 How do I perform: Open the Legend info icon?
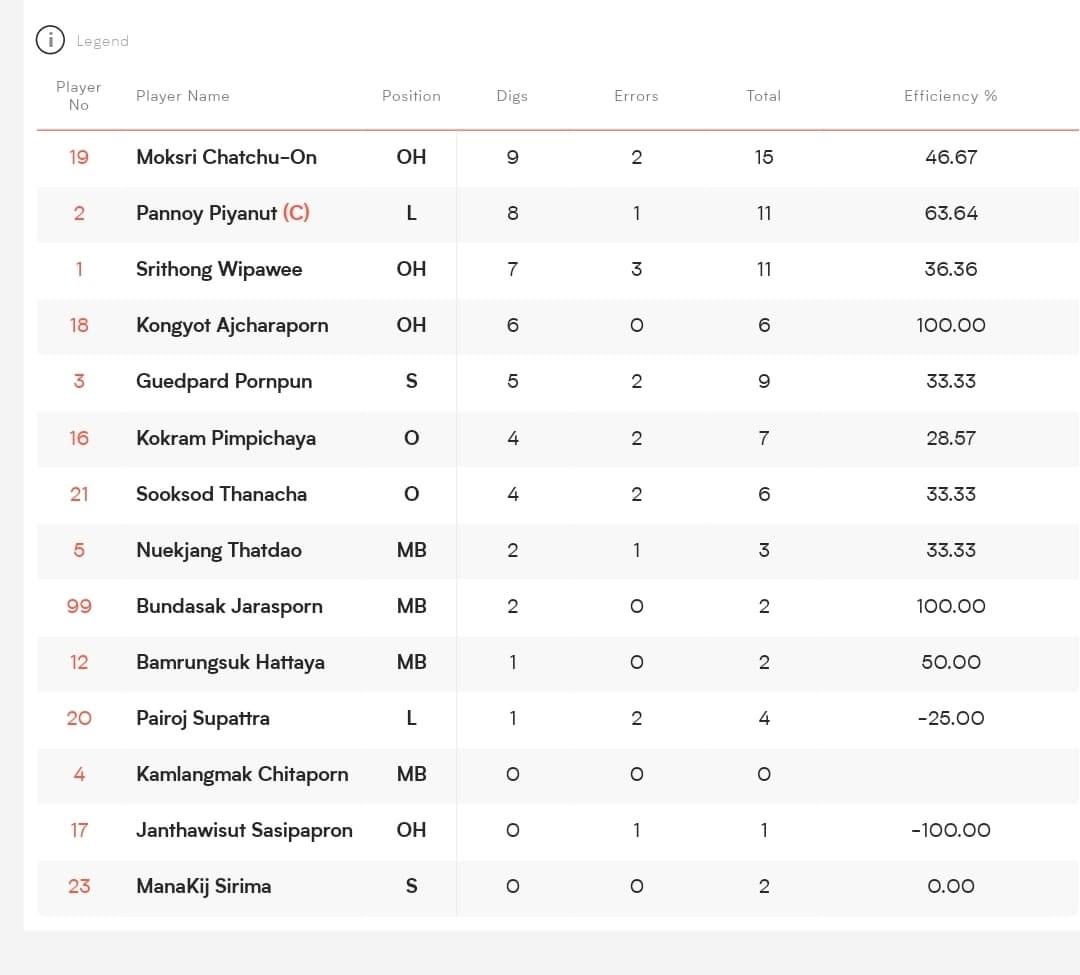tap(50, 40)
